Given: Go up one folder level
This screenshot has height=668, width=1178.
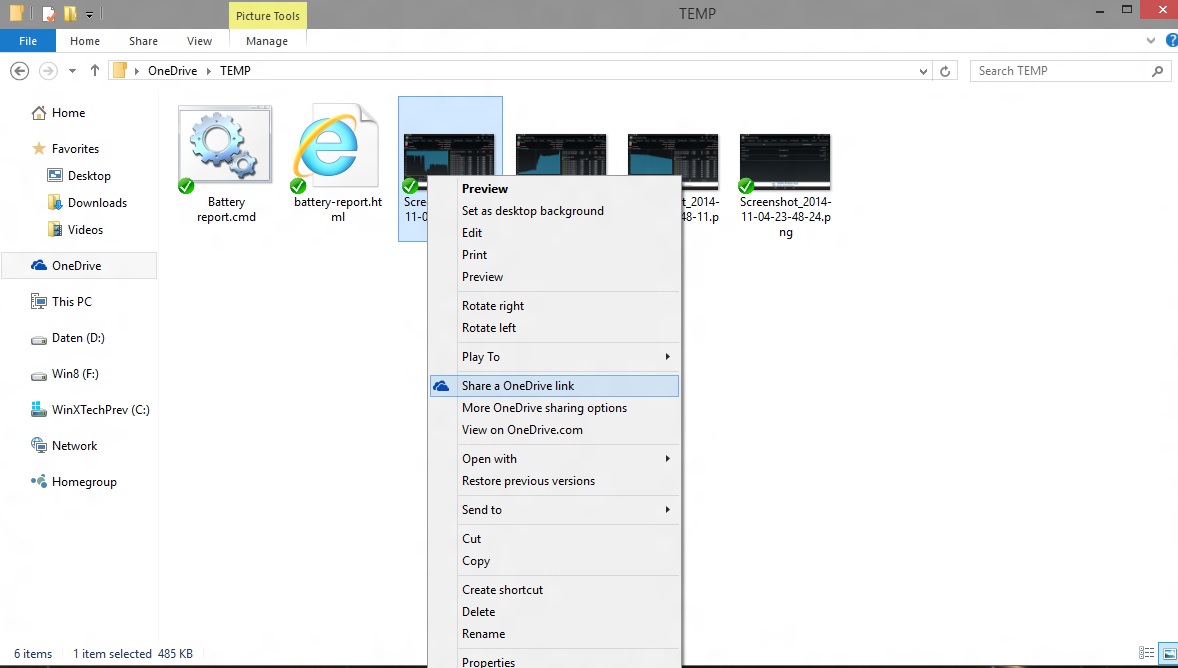Looking at the screenshot, I should point(95,71).
